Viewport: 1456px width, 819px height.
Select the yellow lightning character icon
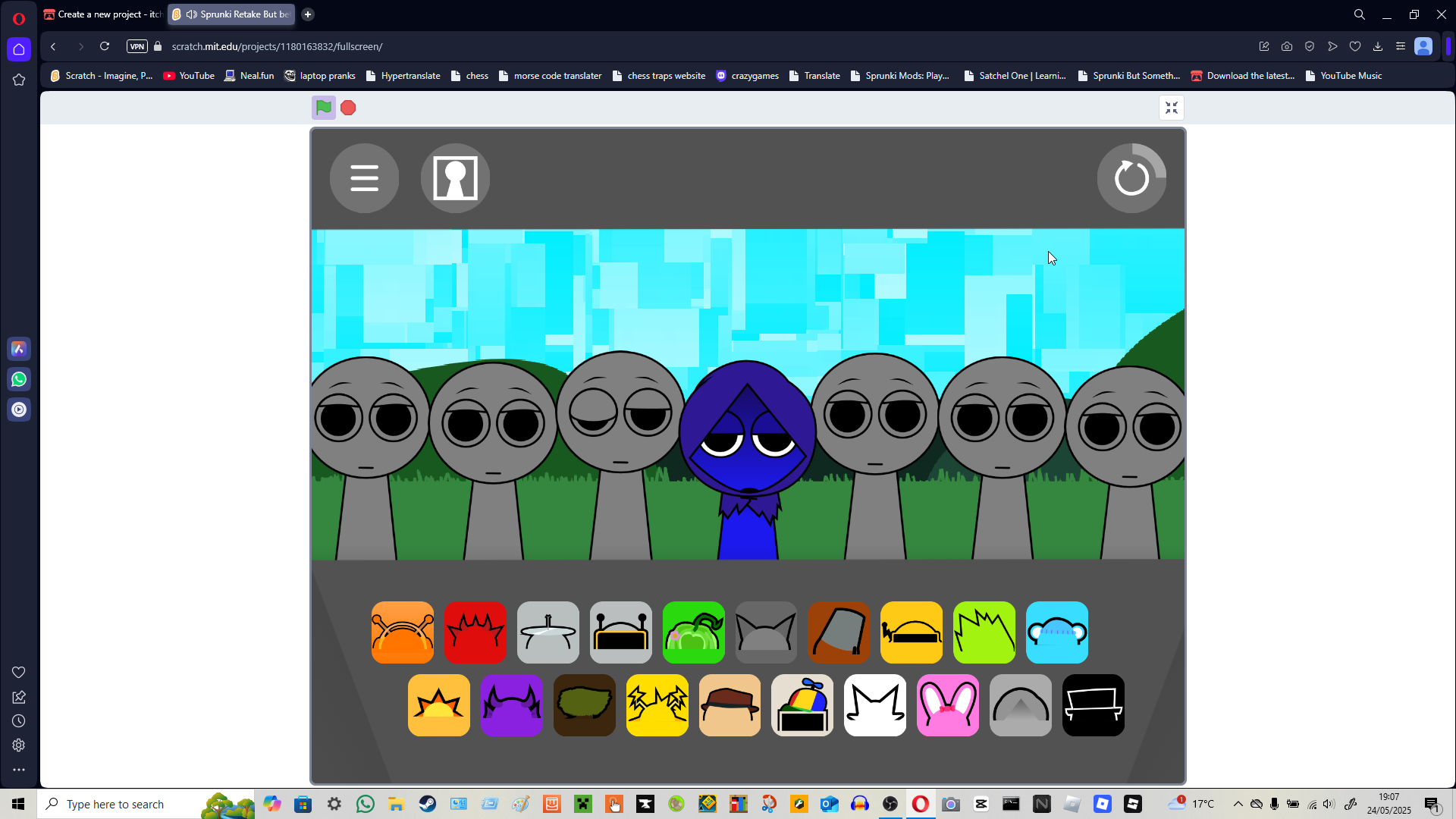tap(657, 705)
